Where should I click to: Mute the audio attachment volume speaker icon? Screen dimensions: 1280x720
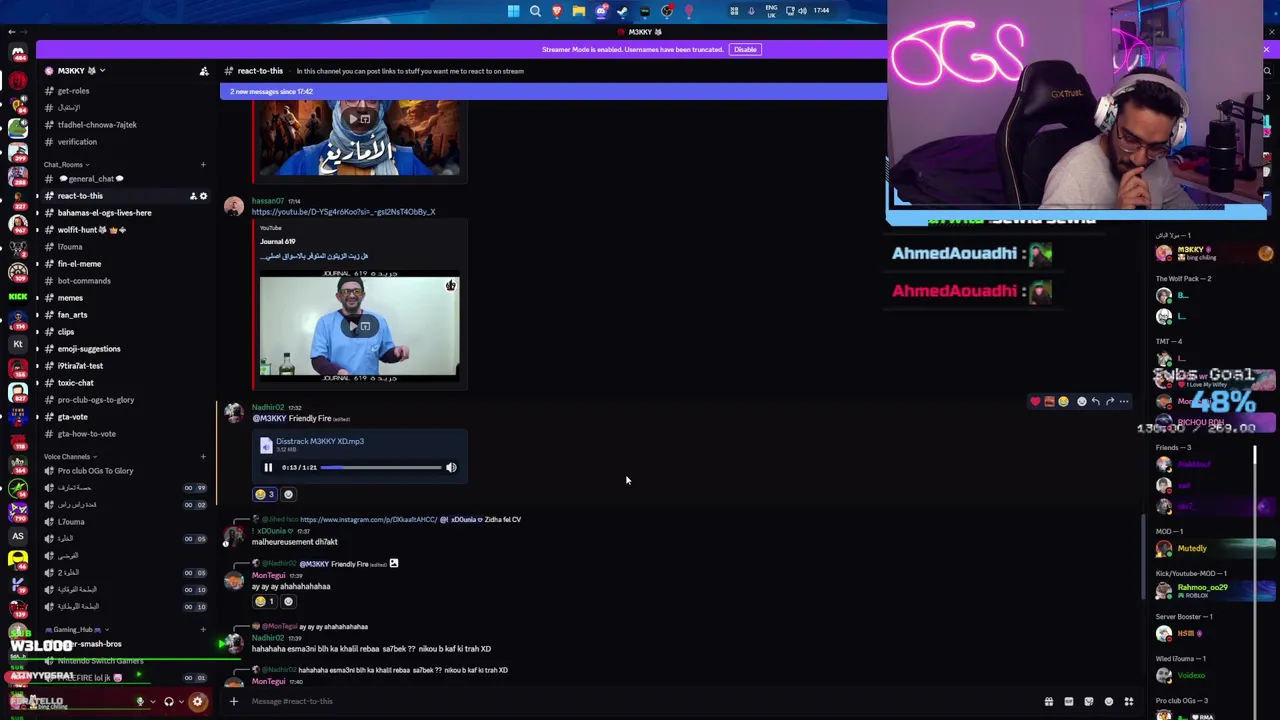(x=451, y=468)
